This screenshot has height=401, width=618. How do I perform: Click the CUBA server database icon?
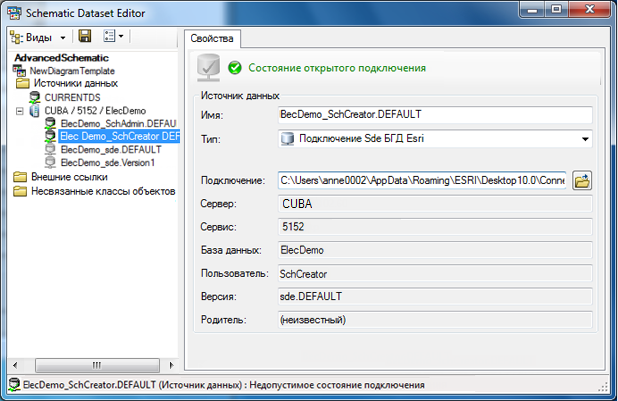35,111
